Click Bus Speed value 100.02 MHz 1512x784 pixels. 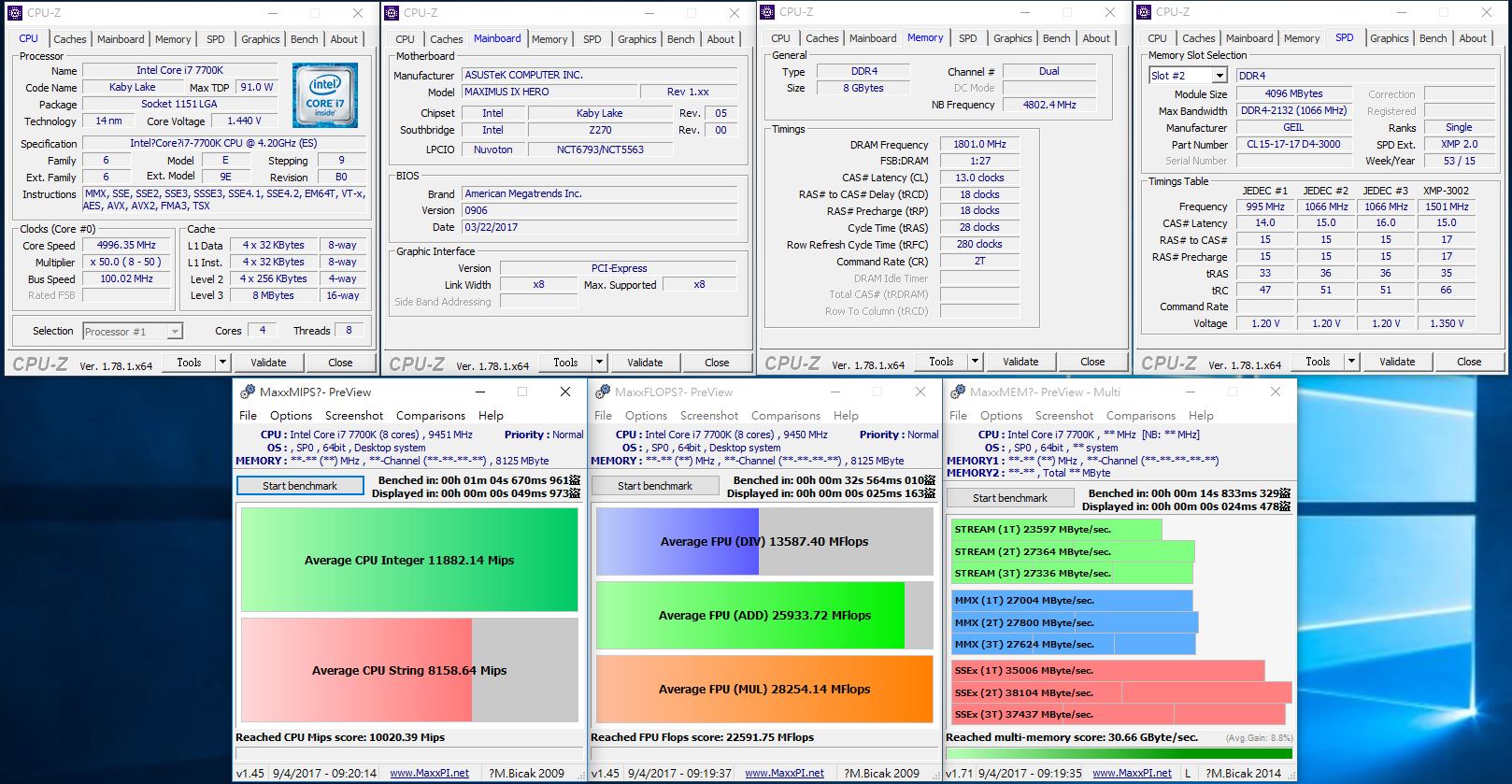(127, 278)
